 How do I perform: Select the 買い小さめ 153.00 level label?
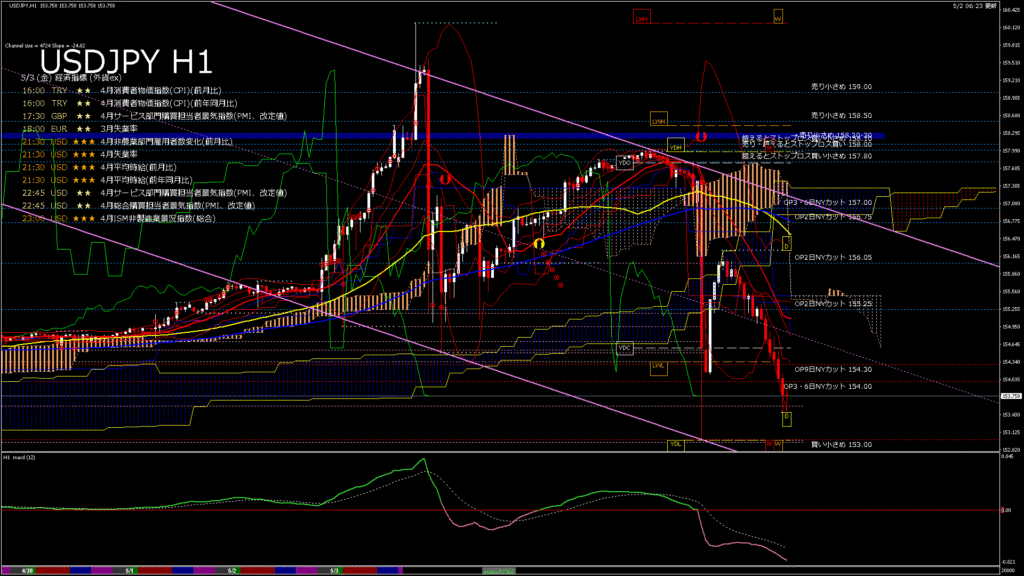coord(841,444)
